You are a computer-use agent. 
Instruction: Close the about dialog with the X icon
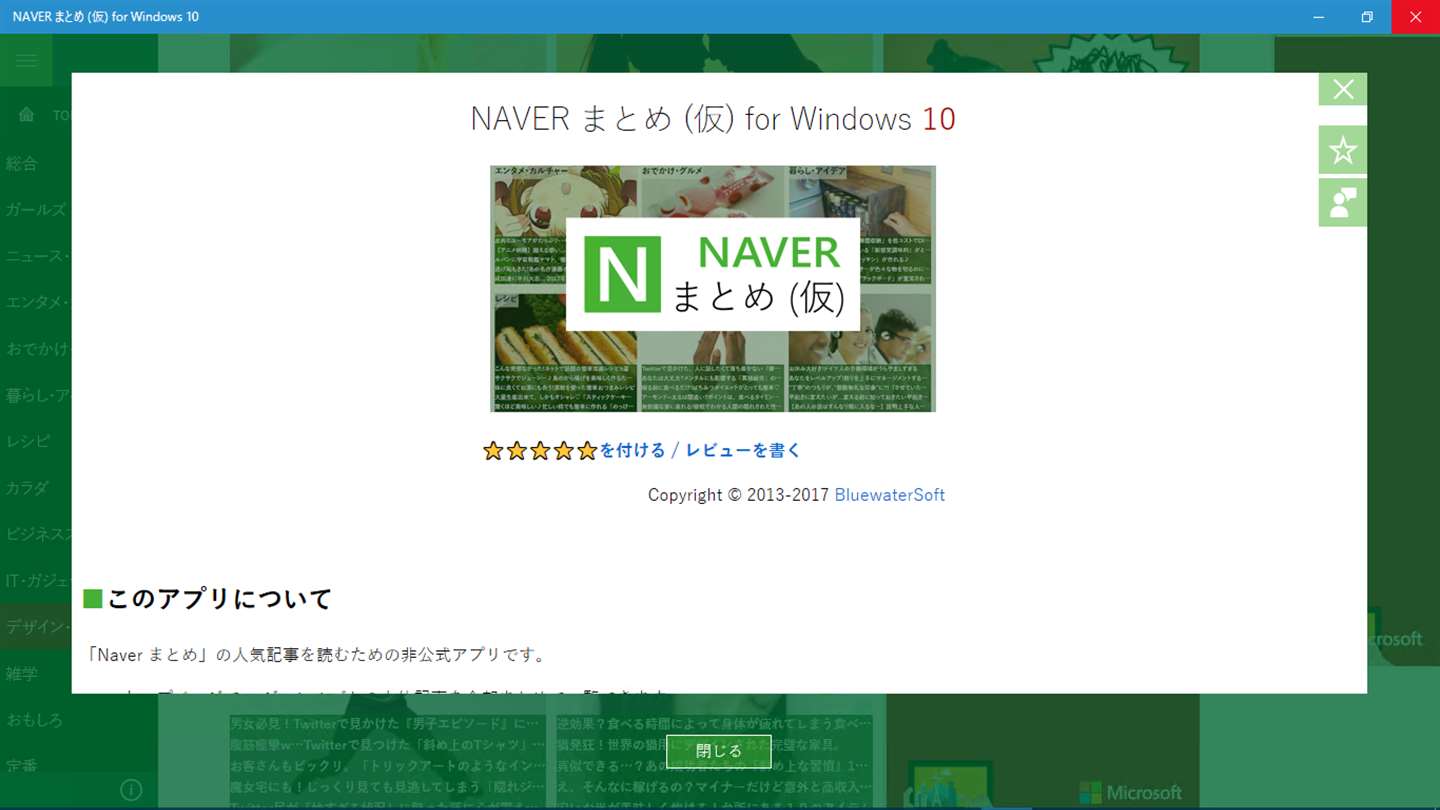pyautogui.click(x=1343, y=89)
